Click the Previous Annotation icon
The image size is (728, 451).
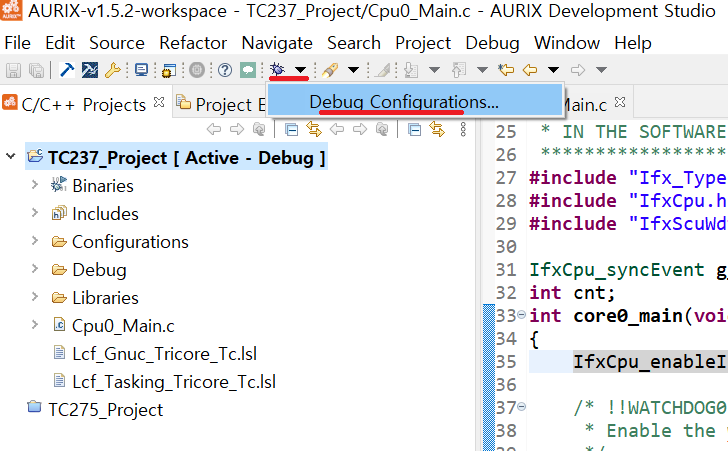459,70
